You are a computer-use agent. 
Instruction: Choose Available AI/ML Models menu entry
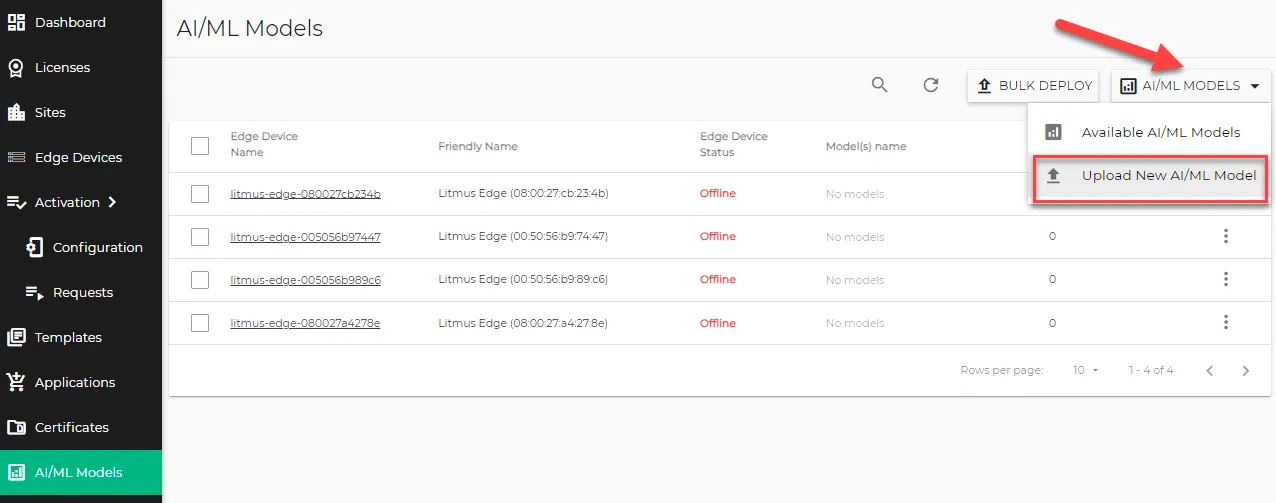pos(1149,132)
